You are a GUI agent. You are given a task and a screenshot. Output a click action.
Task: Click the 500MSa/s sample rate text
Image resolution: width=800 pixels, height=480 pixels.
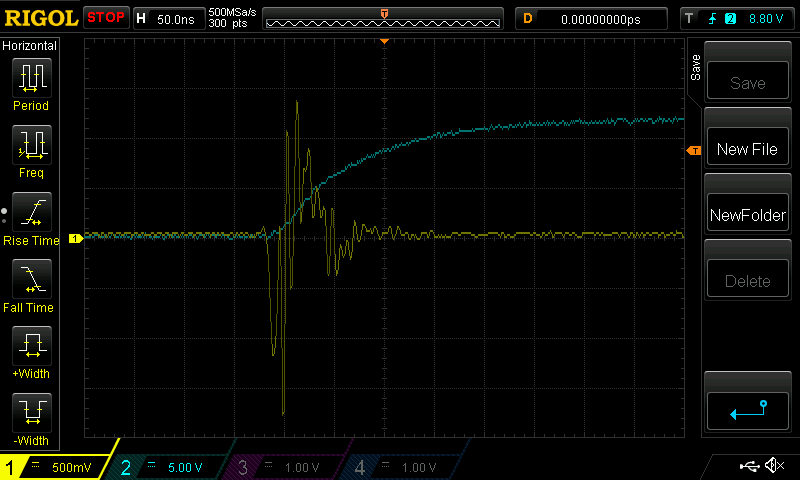click(232, 12)
